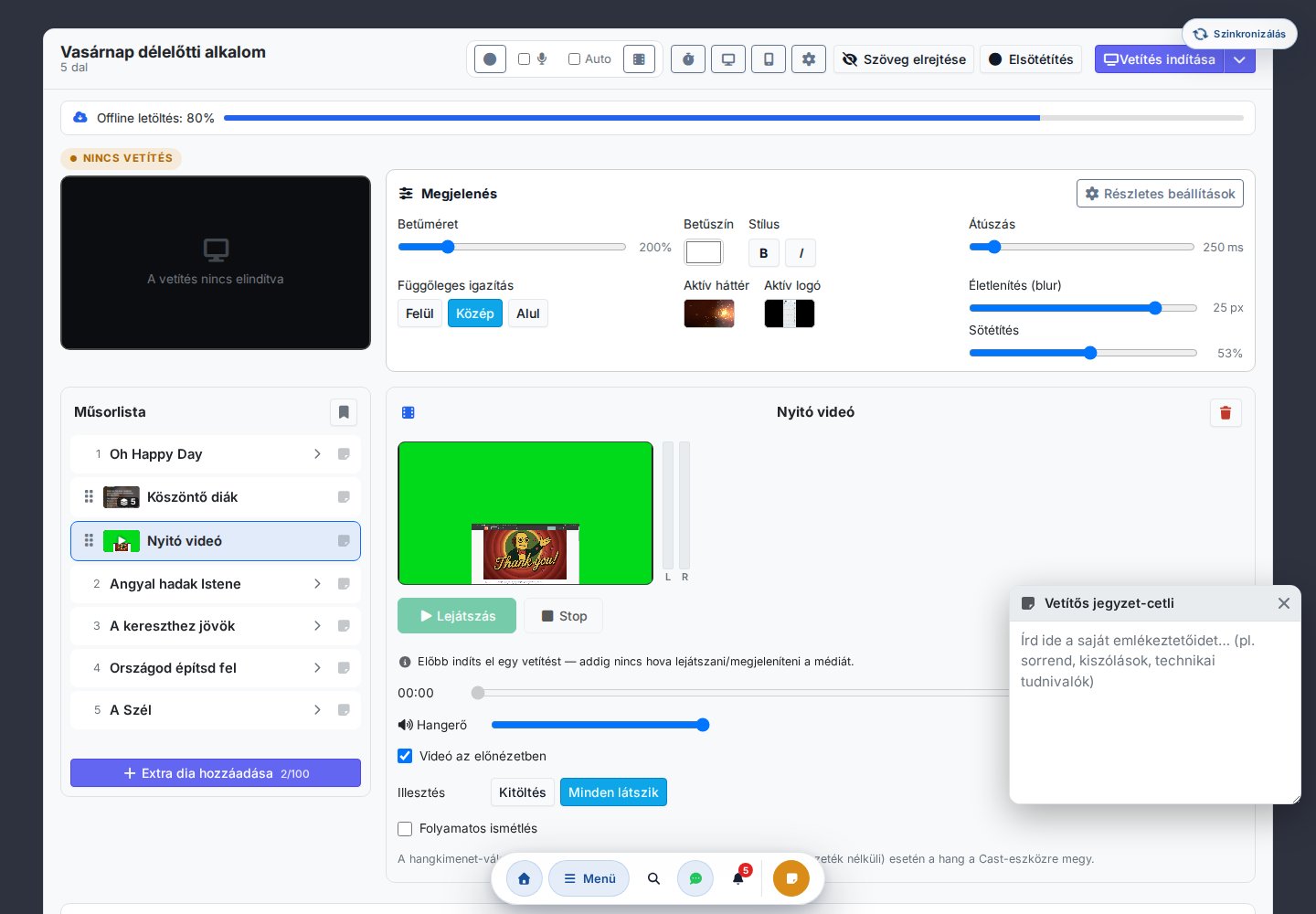Adjust the Hangerő volume slider
Viewport: 1316px width, 914px height.
pos(600,725)
